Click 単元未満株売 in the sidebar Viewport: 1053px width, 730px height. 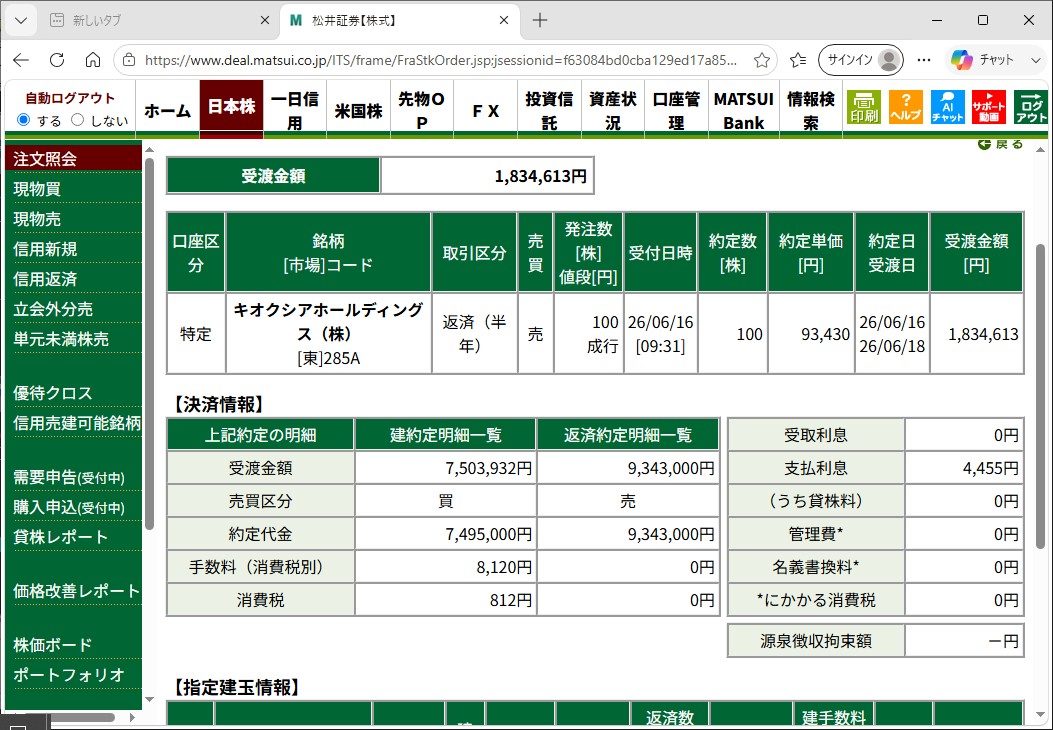[x=61, y=339]
